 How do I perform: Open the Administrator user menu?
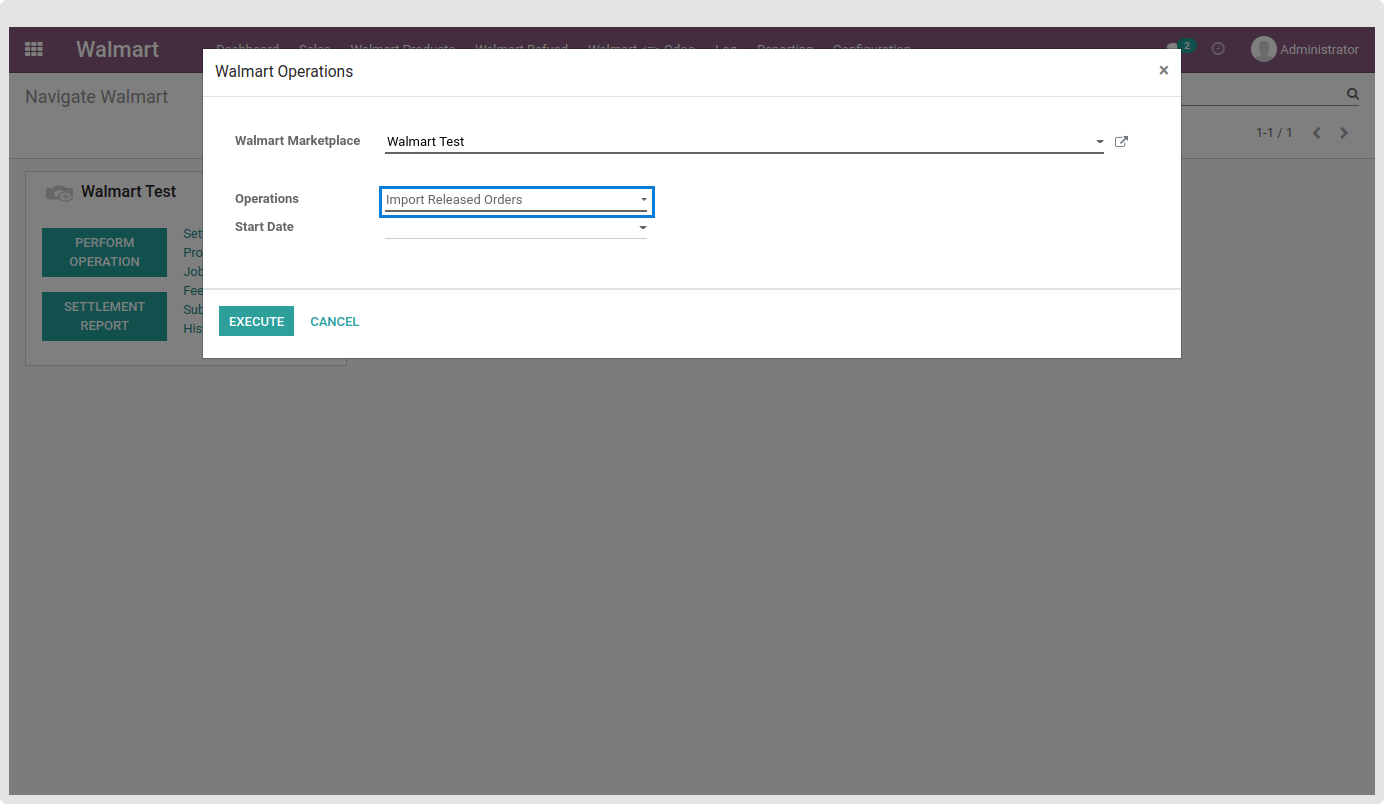tap(1305, 49)
